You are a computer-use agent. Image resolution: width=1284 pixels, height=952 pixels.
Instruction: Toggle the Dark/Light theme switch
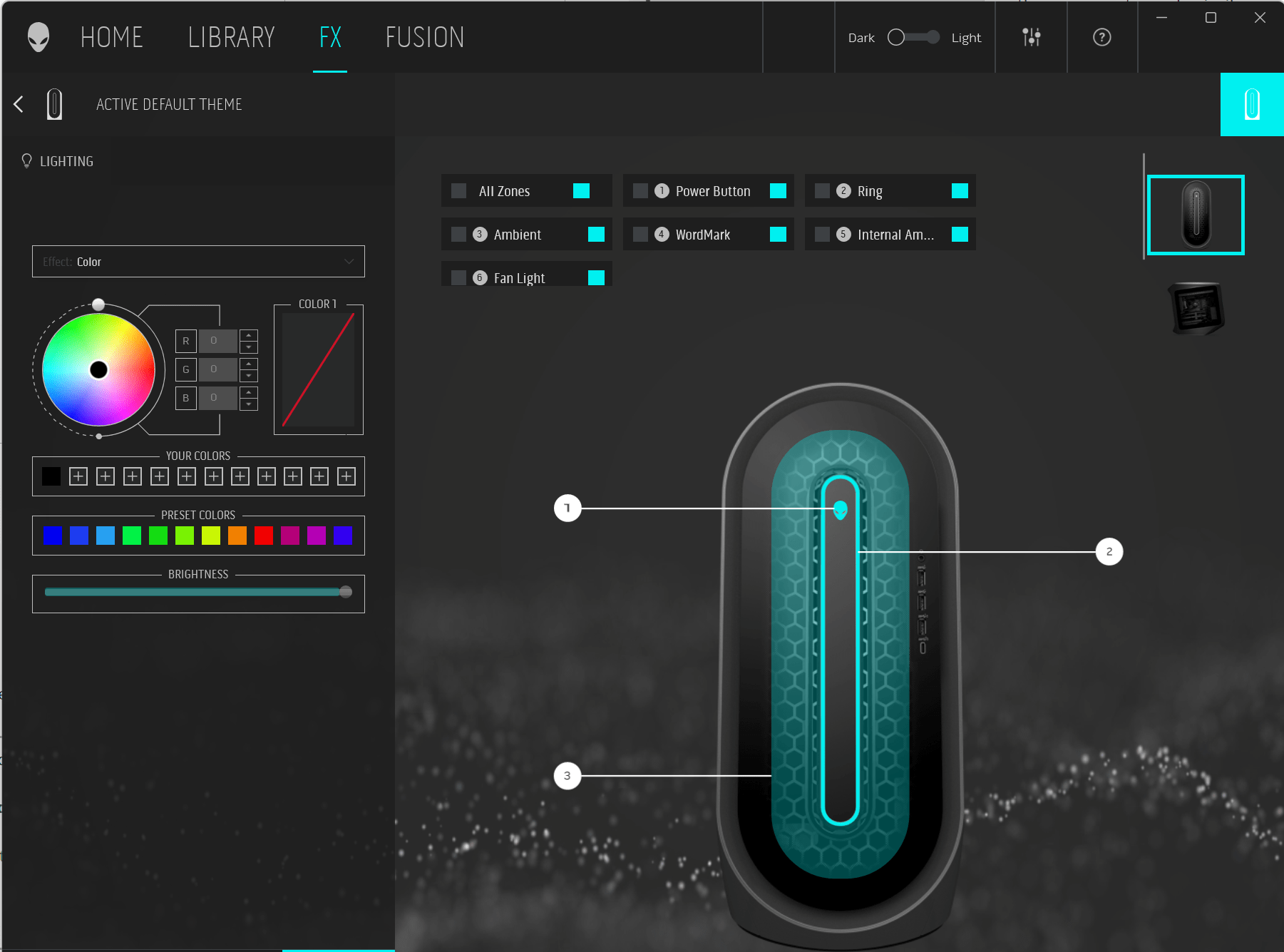tap(913, 37)
